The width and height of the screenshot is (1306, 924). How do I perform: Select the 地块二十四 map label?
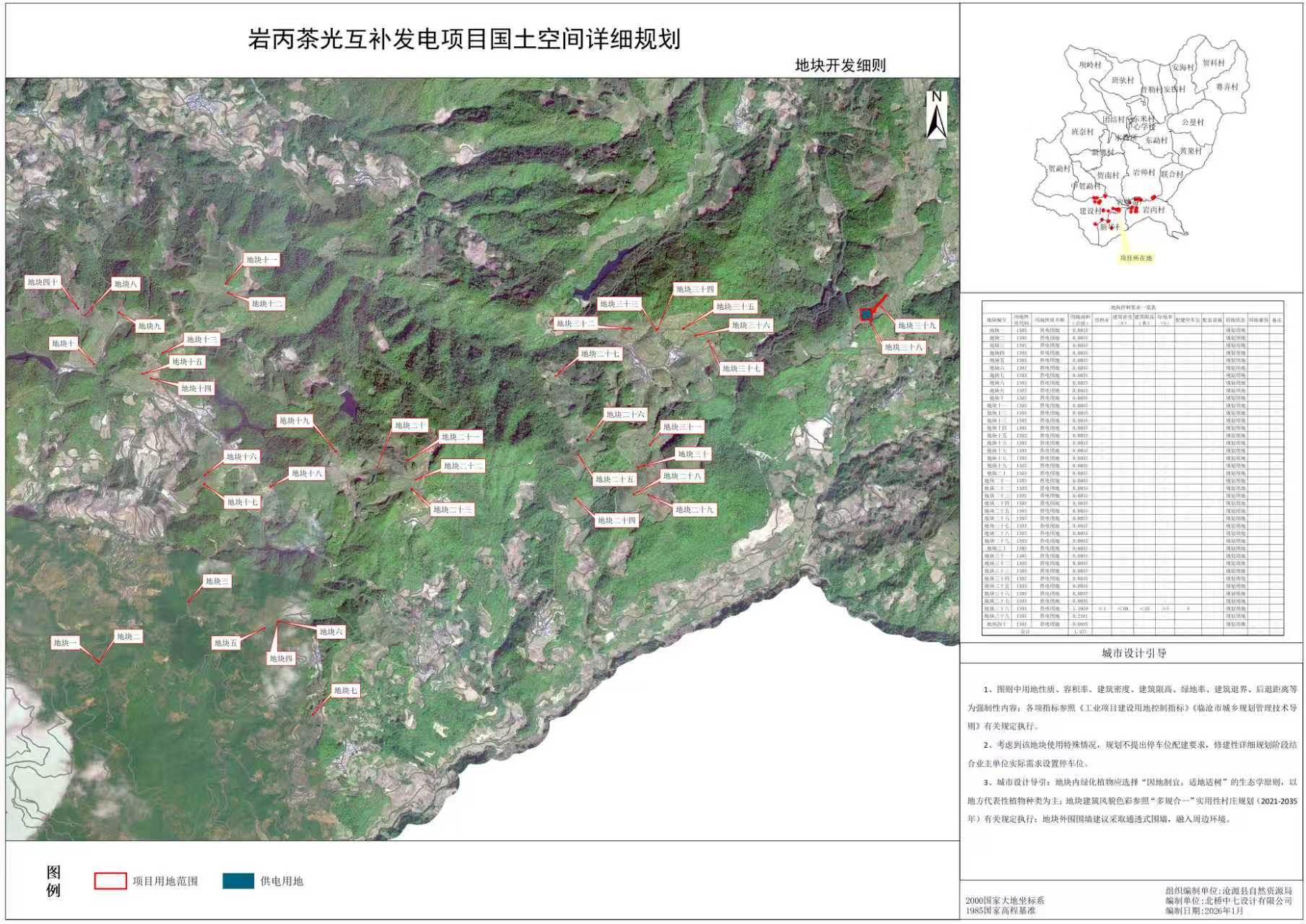[616, 520]
